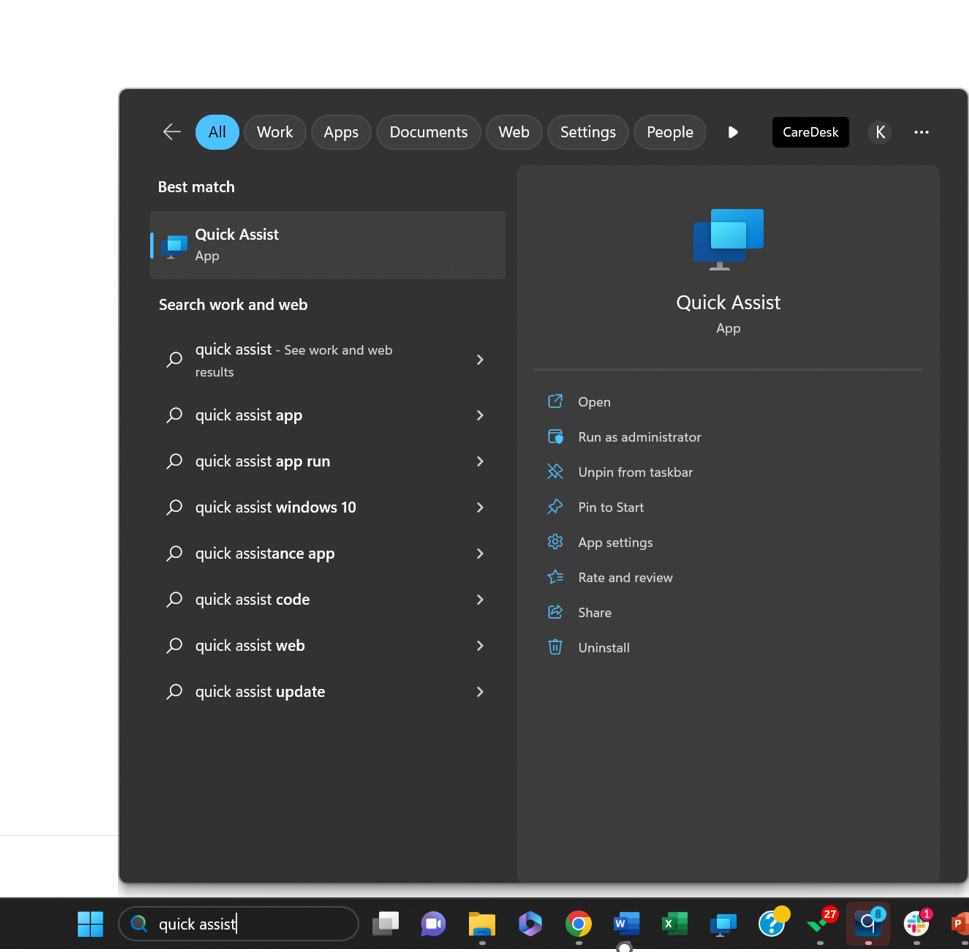Screen dimensions: 969x952
Task: Switch to the Documents filter tab
Action: pyautogui.click(x=428, y=131)
